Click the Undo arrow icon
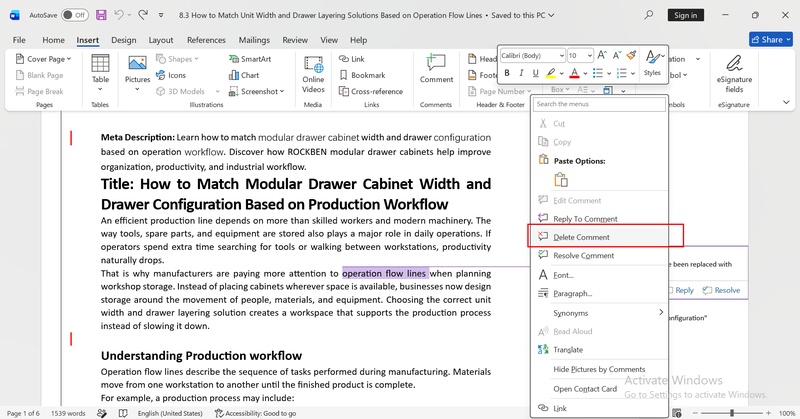The image size is (800, 419). 119,15
